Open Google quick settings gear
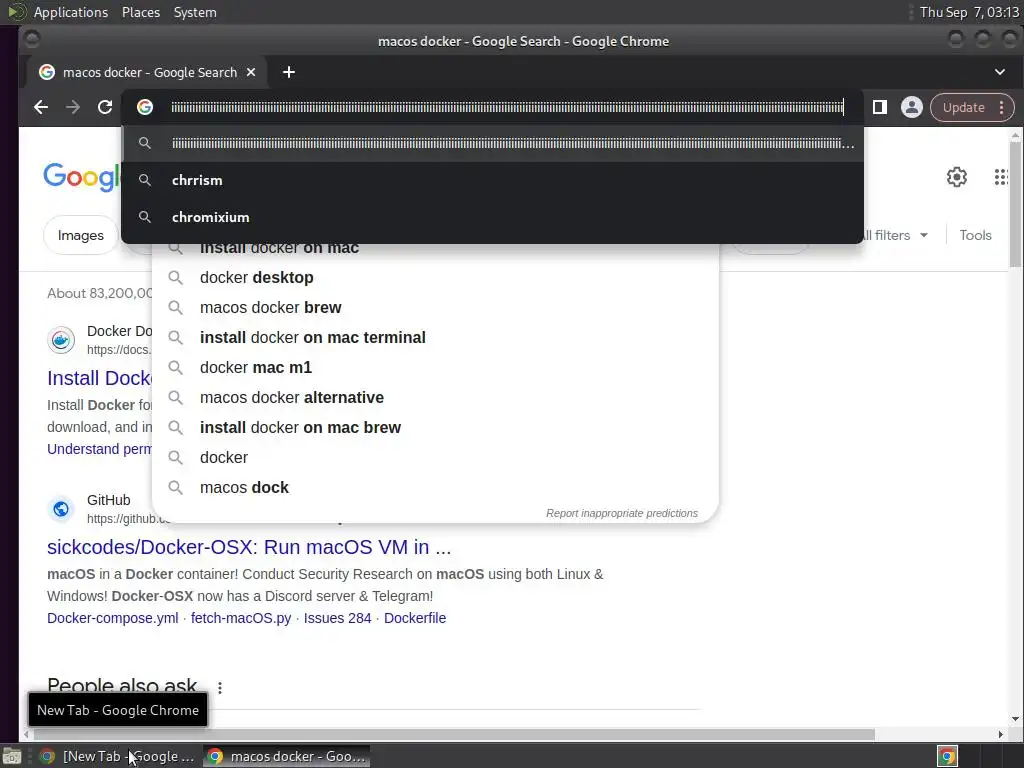 pyautogui.click(x=957, y=177)
